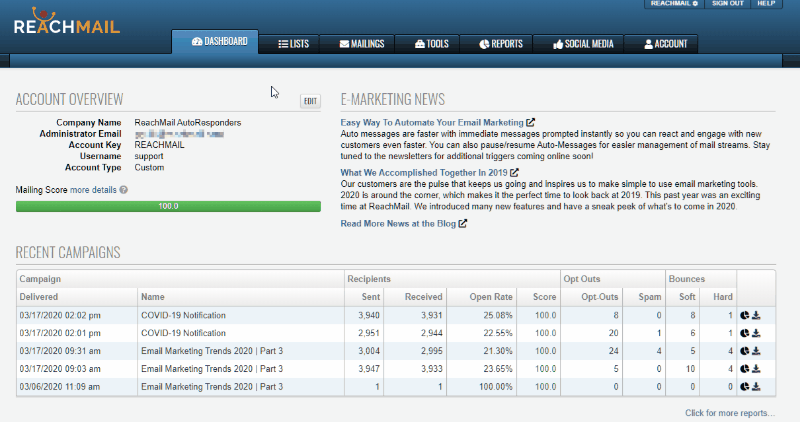This screenshot has width=800, height=422.
Task: Click external link icon beside Easy Way To Automate
Action: [531, 122]
